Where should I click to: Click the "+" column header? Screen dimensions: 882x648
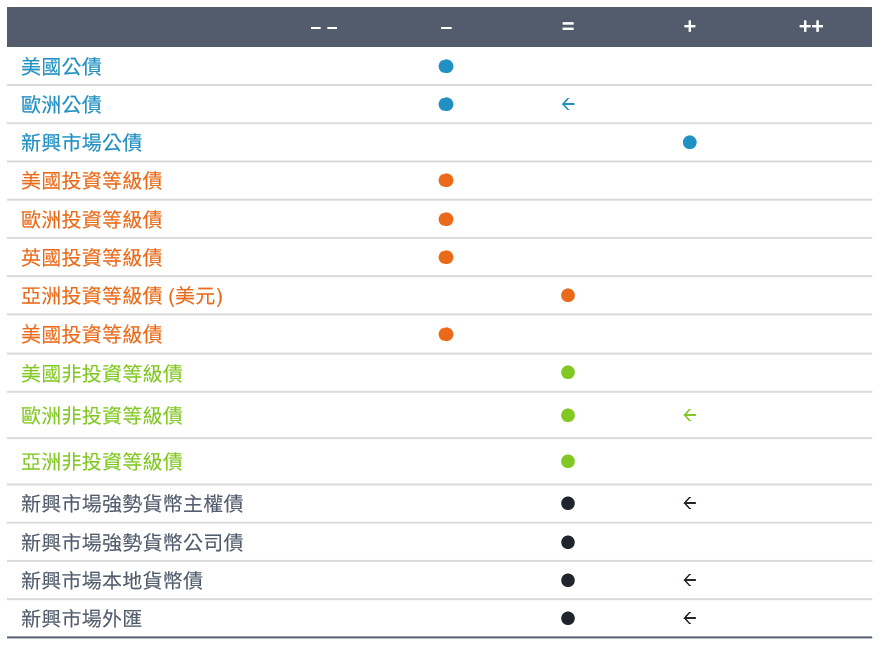[689, 26]
